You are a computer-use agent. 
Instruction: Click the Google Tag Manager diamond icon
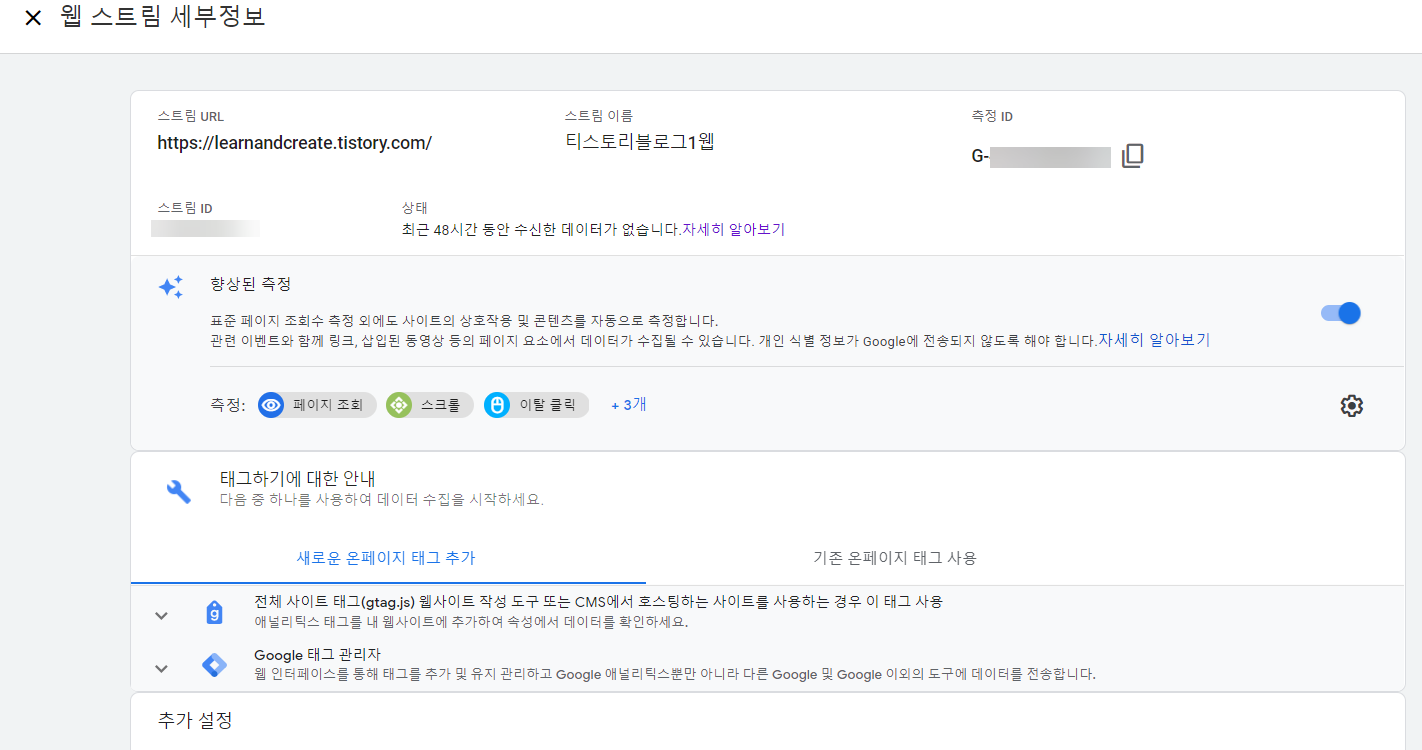tap(214, 665)
